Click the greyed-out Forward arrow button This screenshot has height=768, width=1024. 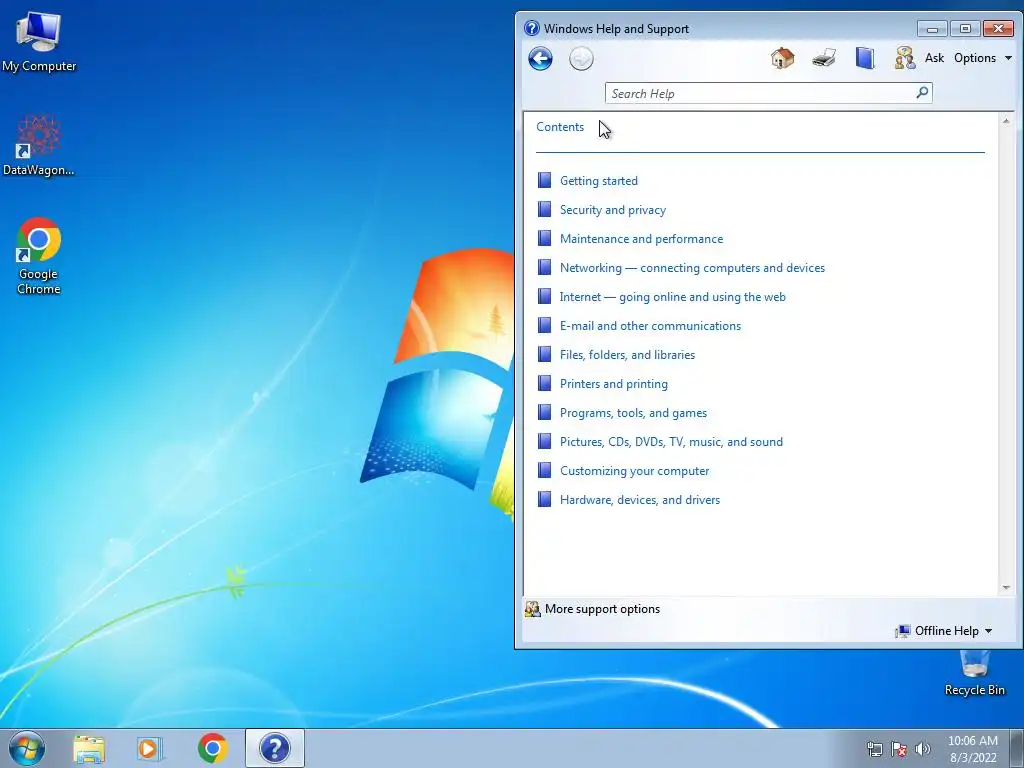pos(581,59)
